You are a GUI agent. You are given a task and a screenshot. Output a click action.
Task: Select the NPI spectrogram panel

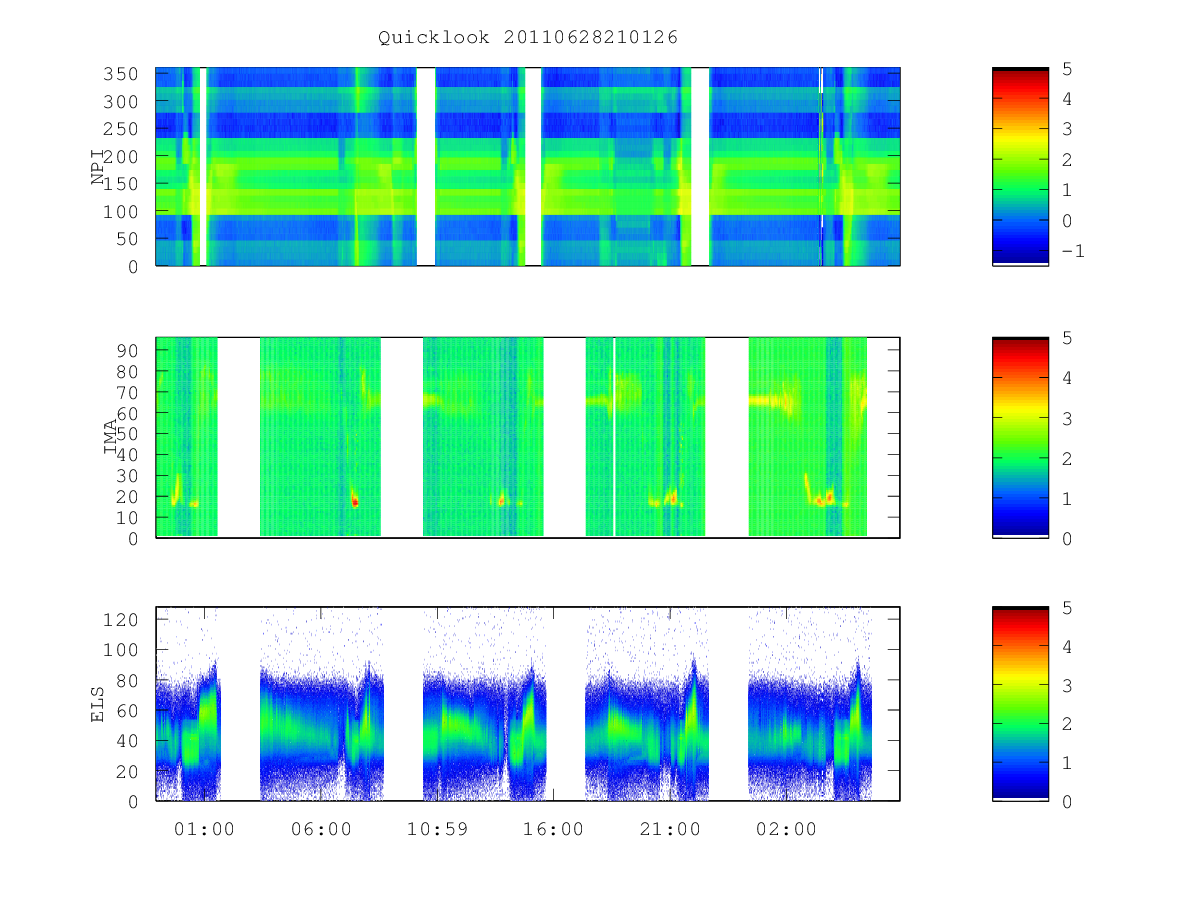(x=528, y=166)
